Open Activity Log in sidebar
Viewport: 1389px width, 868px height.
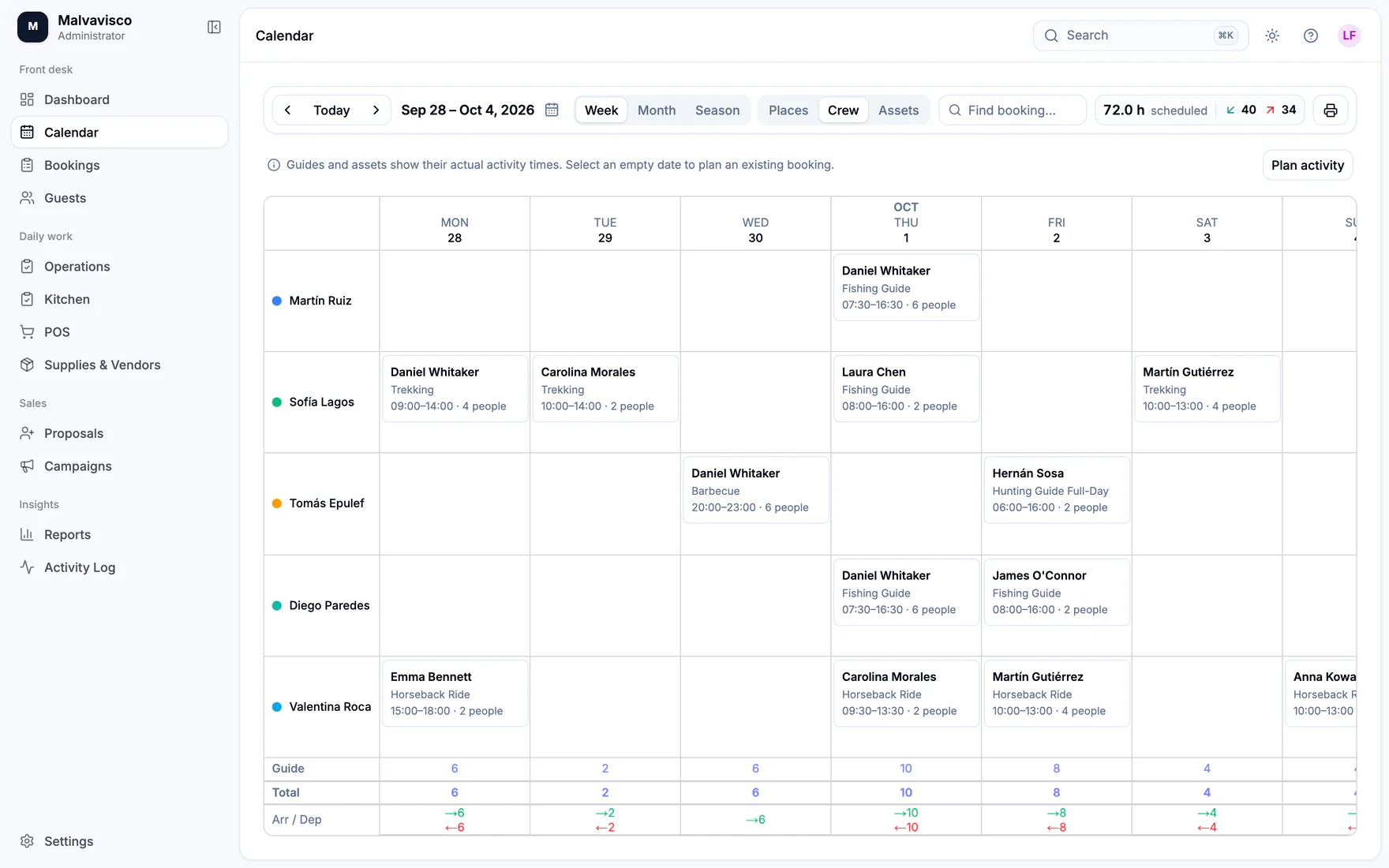click(x=119, y=567)
